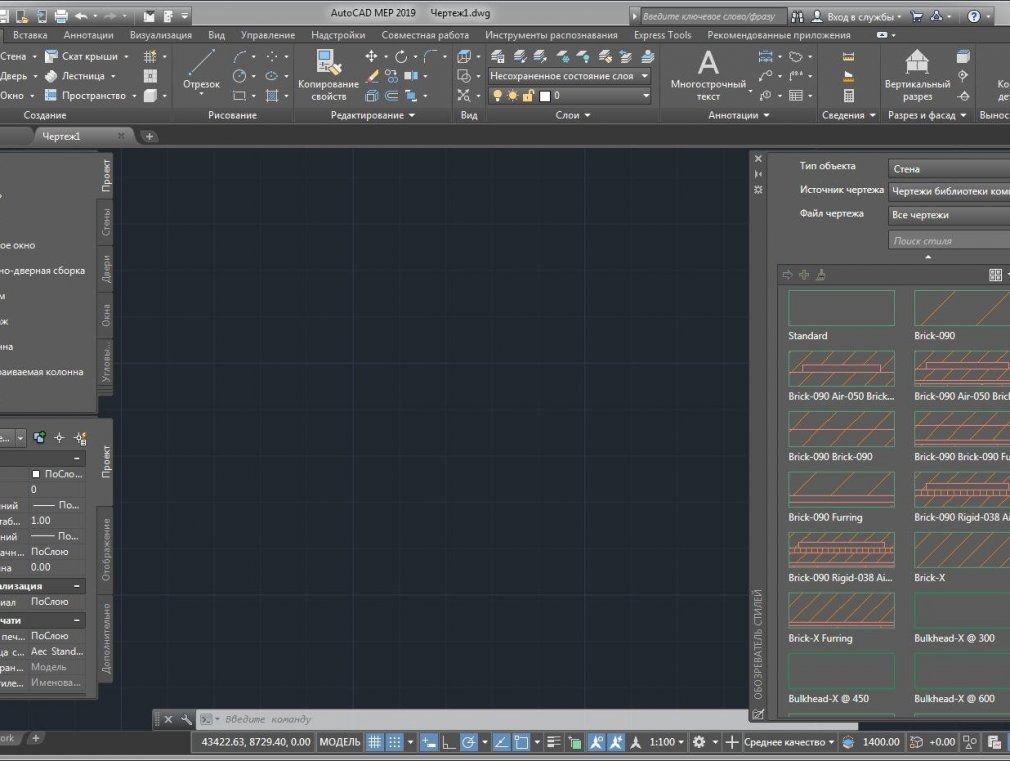
Task: Click the Поиск стиля search field
Action: pos(948,240)
